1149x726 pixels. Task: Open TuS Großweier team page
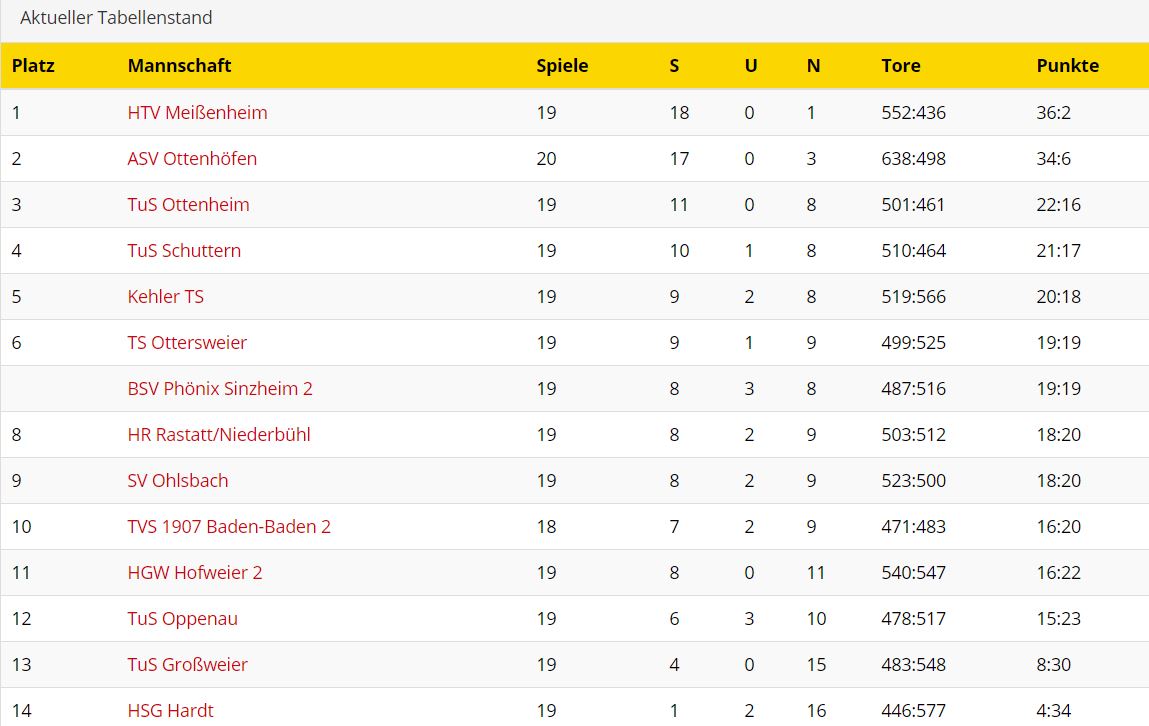(187, 665)
